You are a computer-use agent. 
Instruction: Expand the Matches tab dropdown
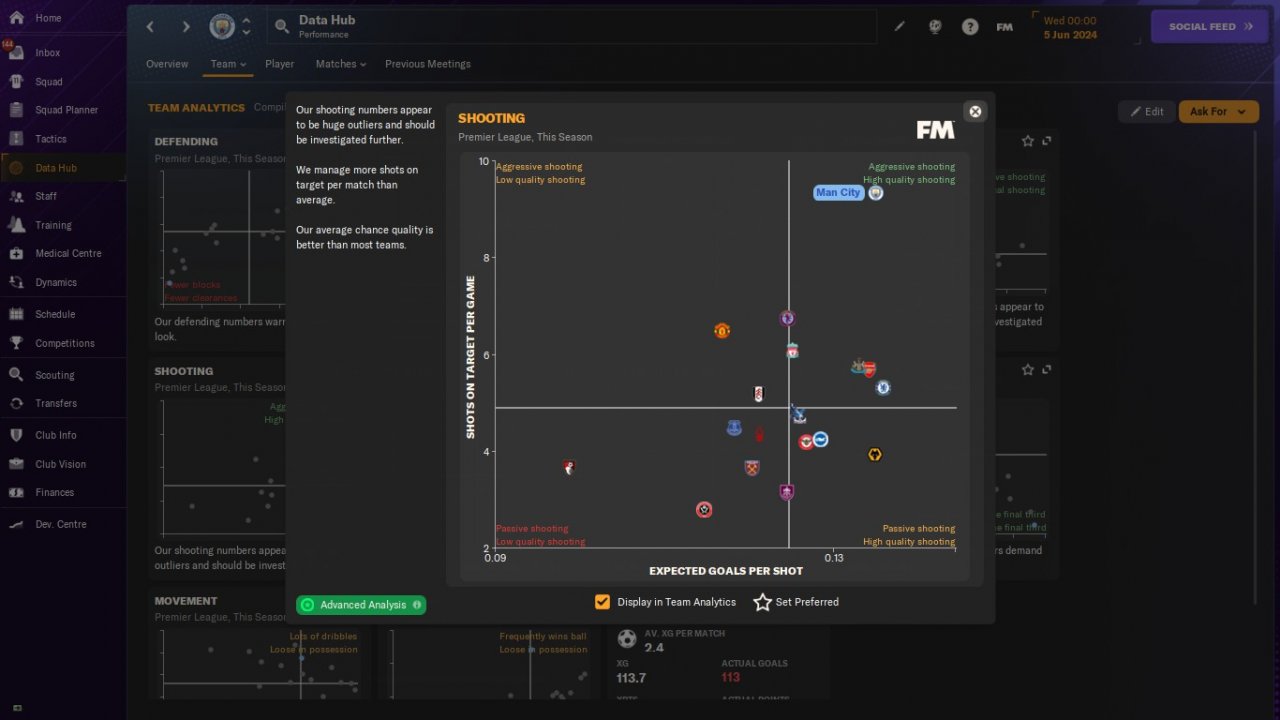point(341,64)
